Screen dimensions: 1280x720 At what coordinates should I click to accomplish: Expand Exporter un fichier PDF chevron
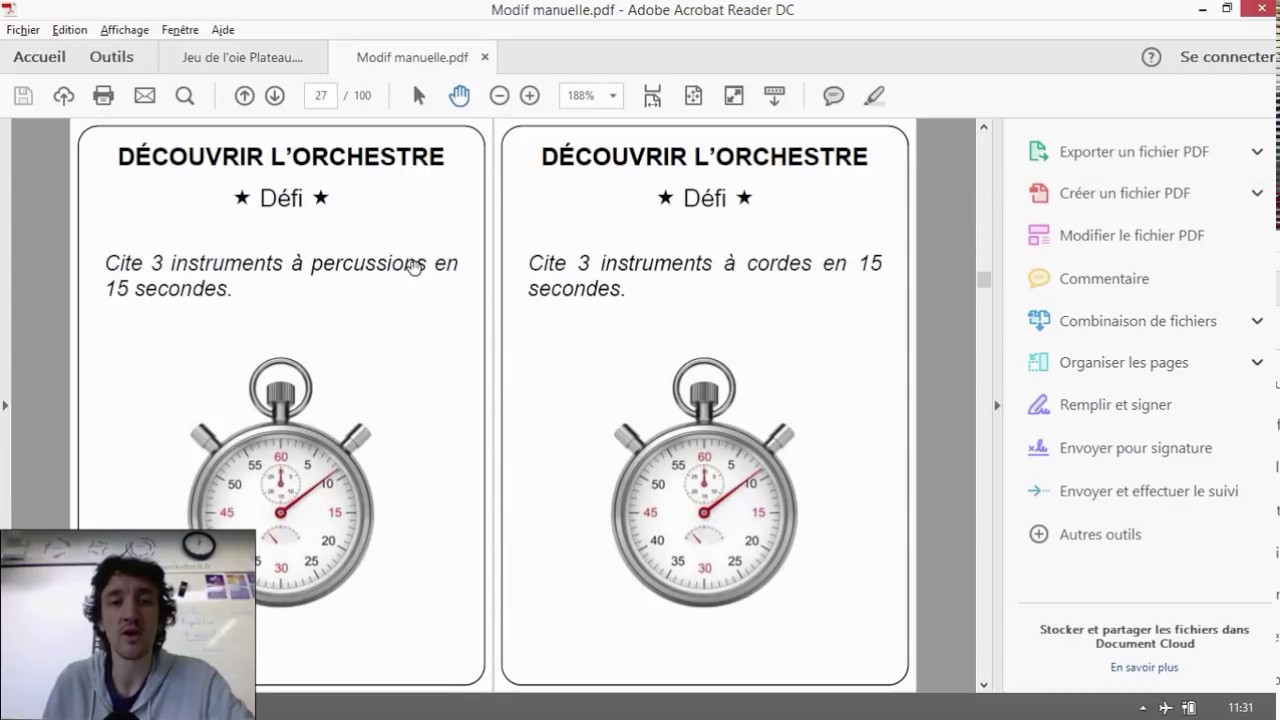pyautogui.click(x=1257, y=152)
